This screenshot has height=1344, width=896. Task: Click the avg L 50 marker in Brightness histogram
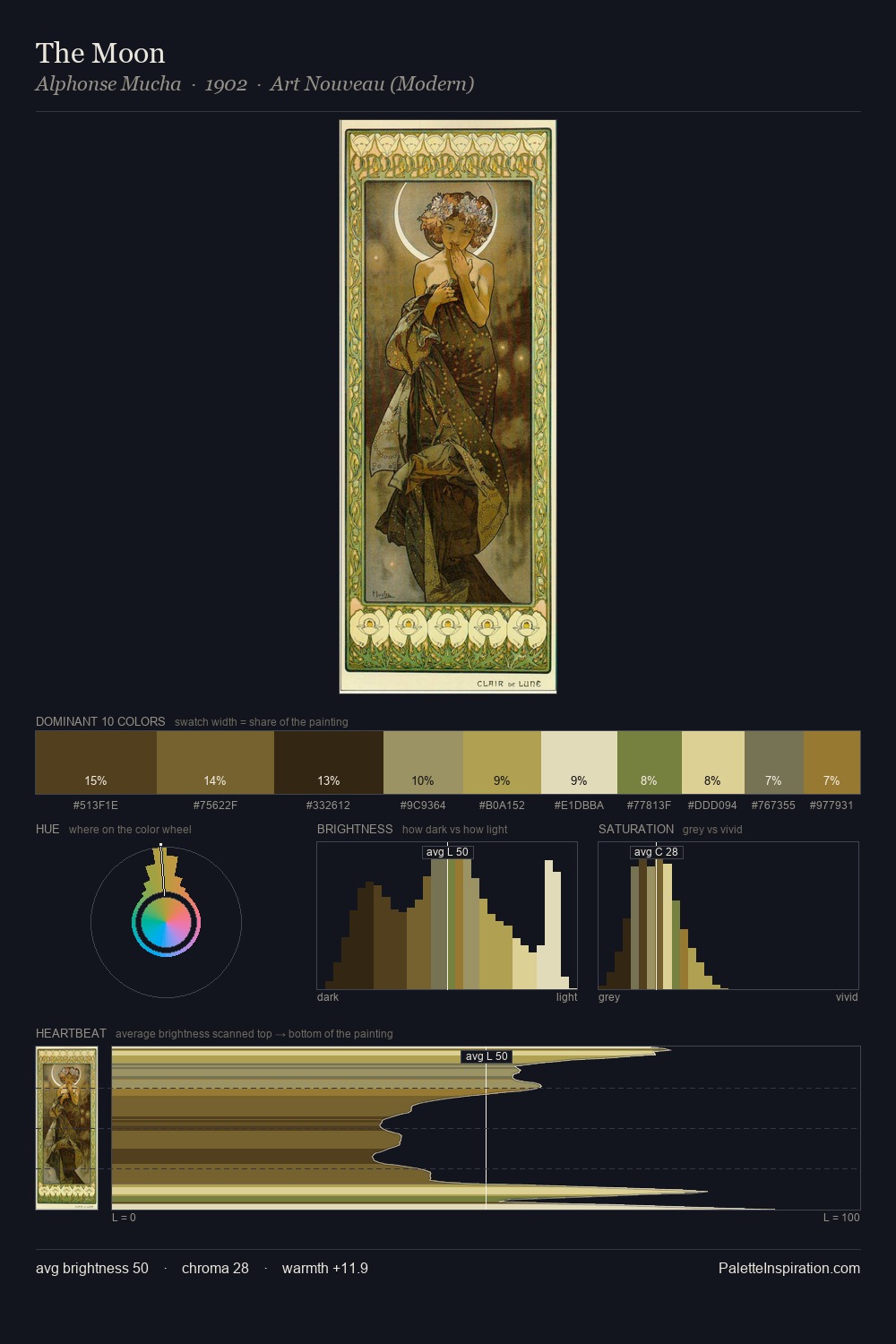tap(447, 852)
